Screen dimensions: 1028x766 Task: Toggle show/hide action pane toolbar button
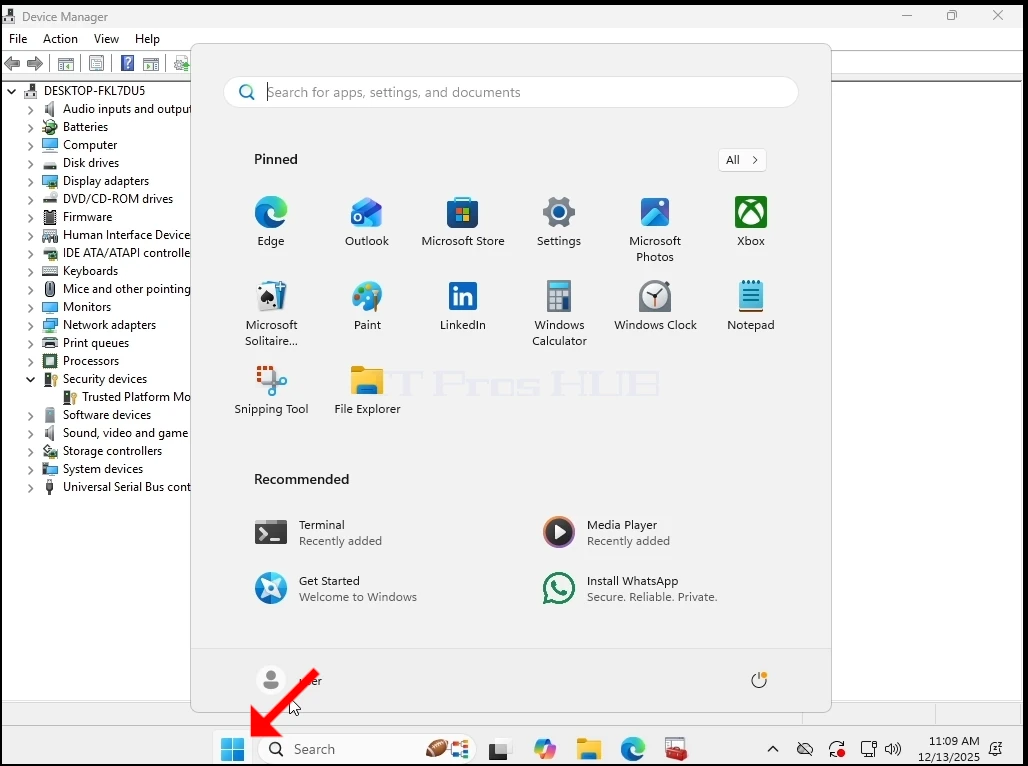(x=151, y=64)
